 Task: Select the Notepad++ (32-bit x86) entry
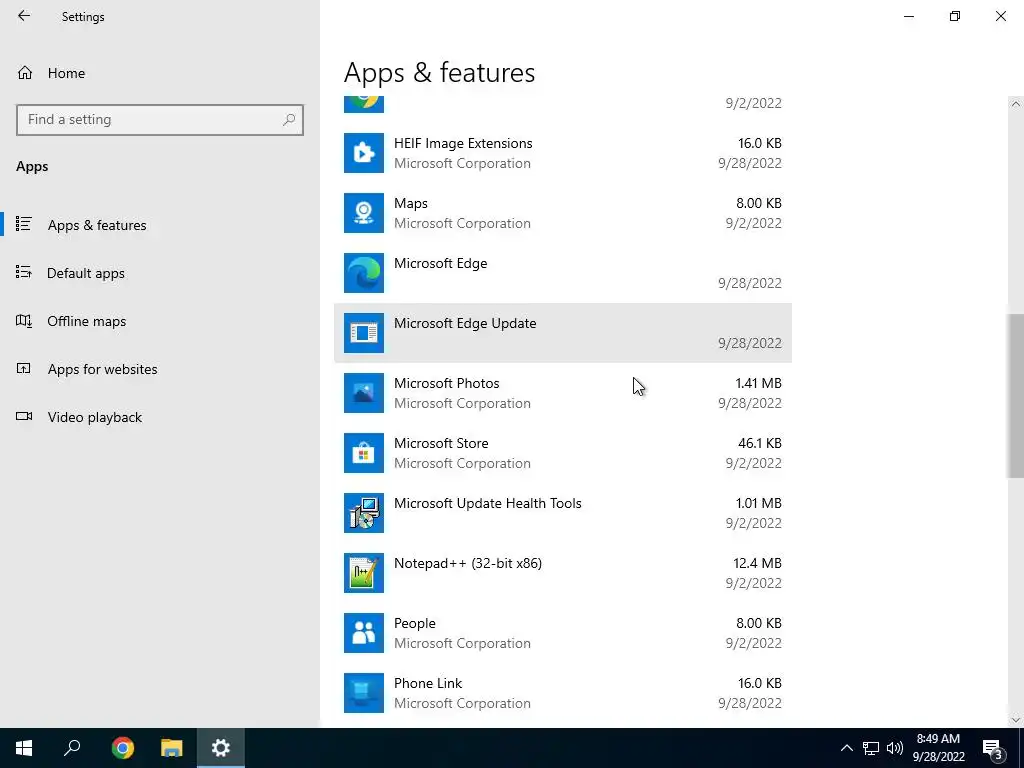[x=563, y=573]
